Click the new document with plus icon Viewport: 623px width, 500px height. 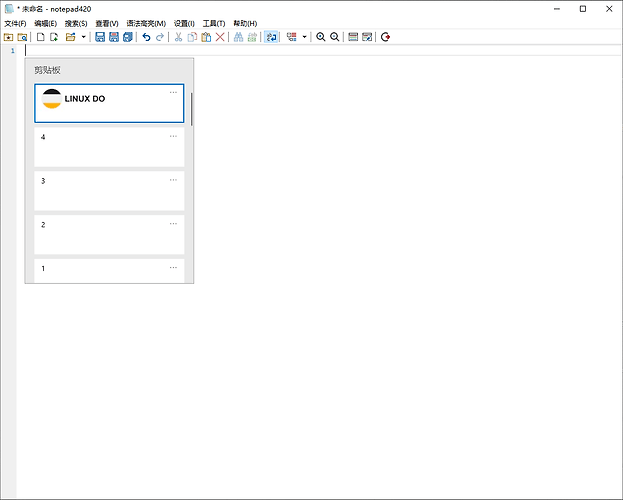[x=54, y=37]
